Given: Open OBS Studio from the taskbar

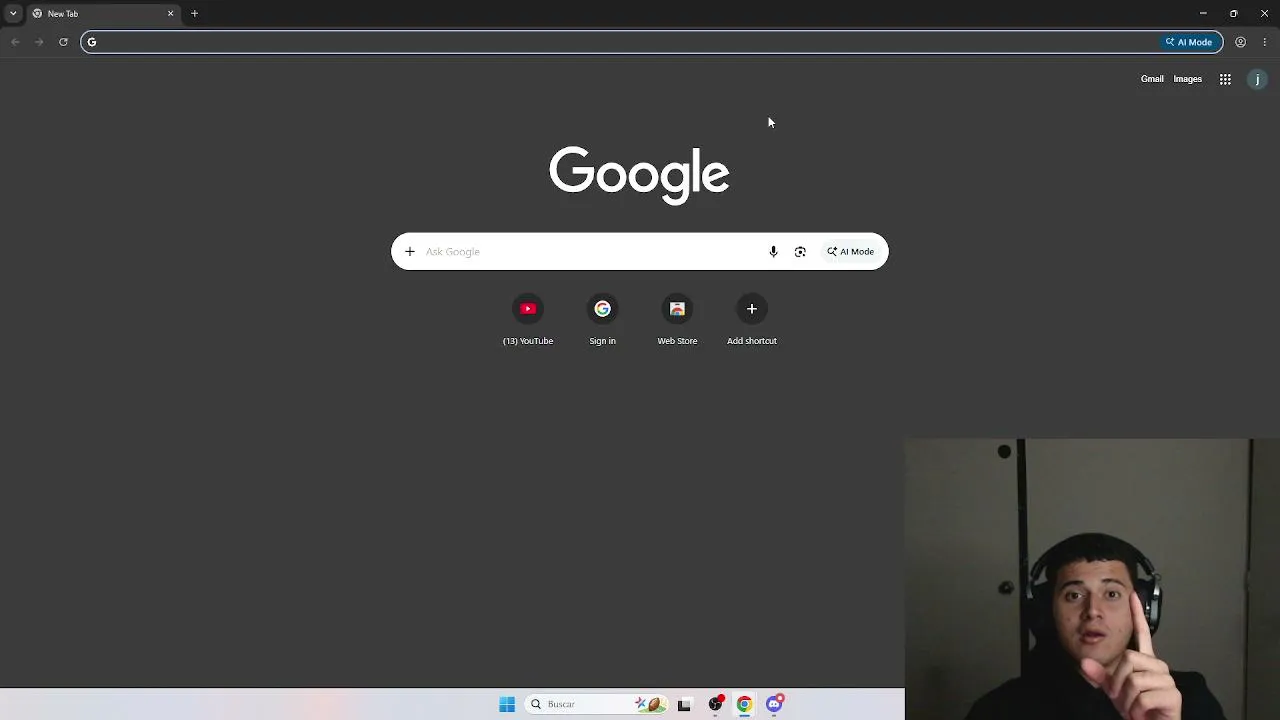Looking at the screenshot, I should [715, 704].
